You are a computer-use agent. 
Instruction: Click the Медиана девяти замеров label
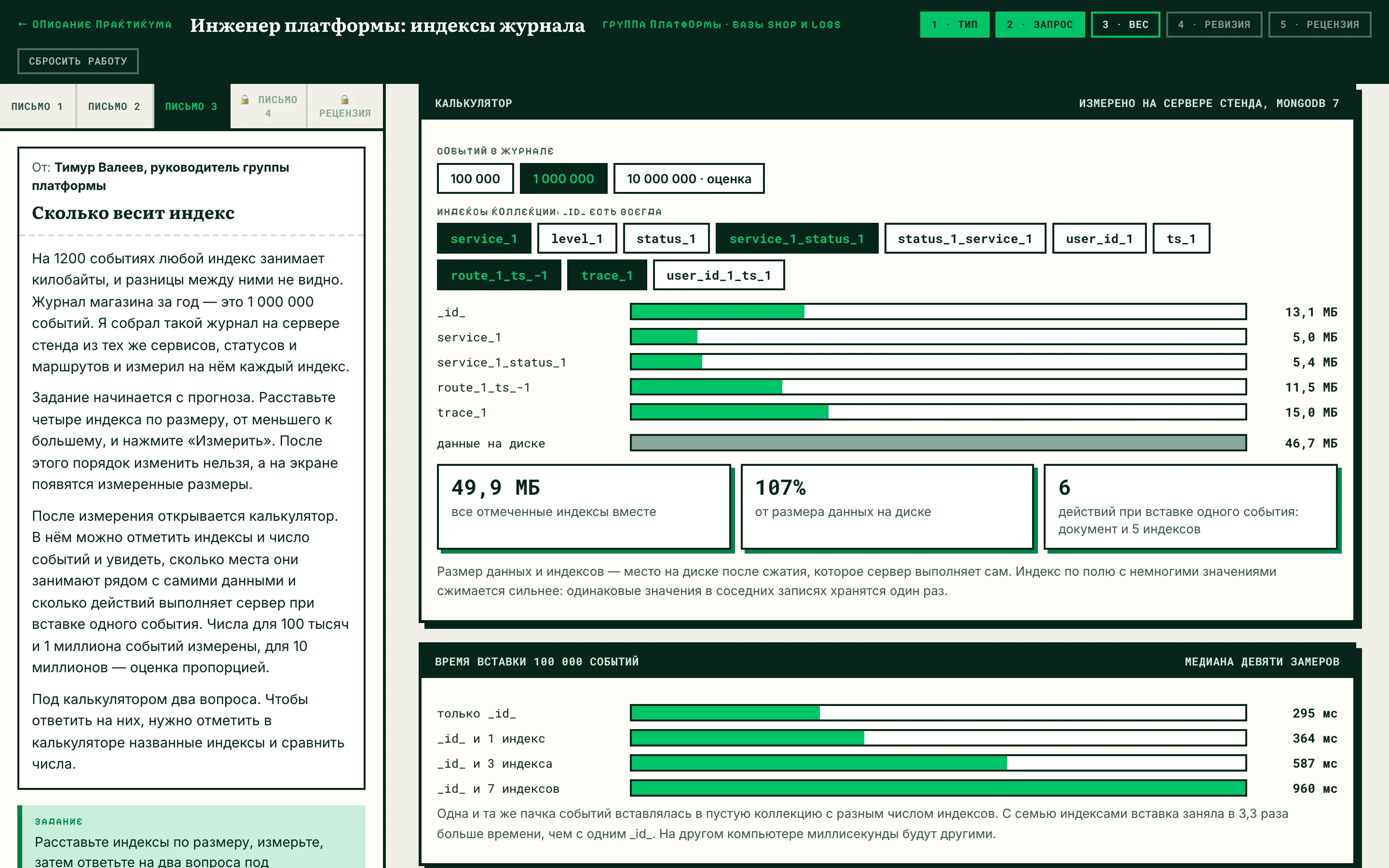(1262, 662)
